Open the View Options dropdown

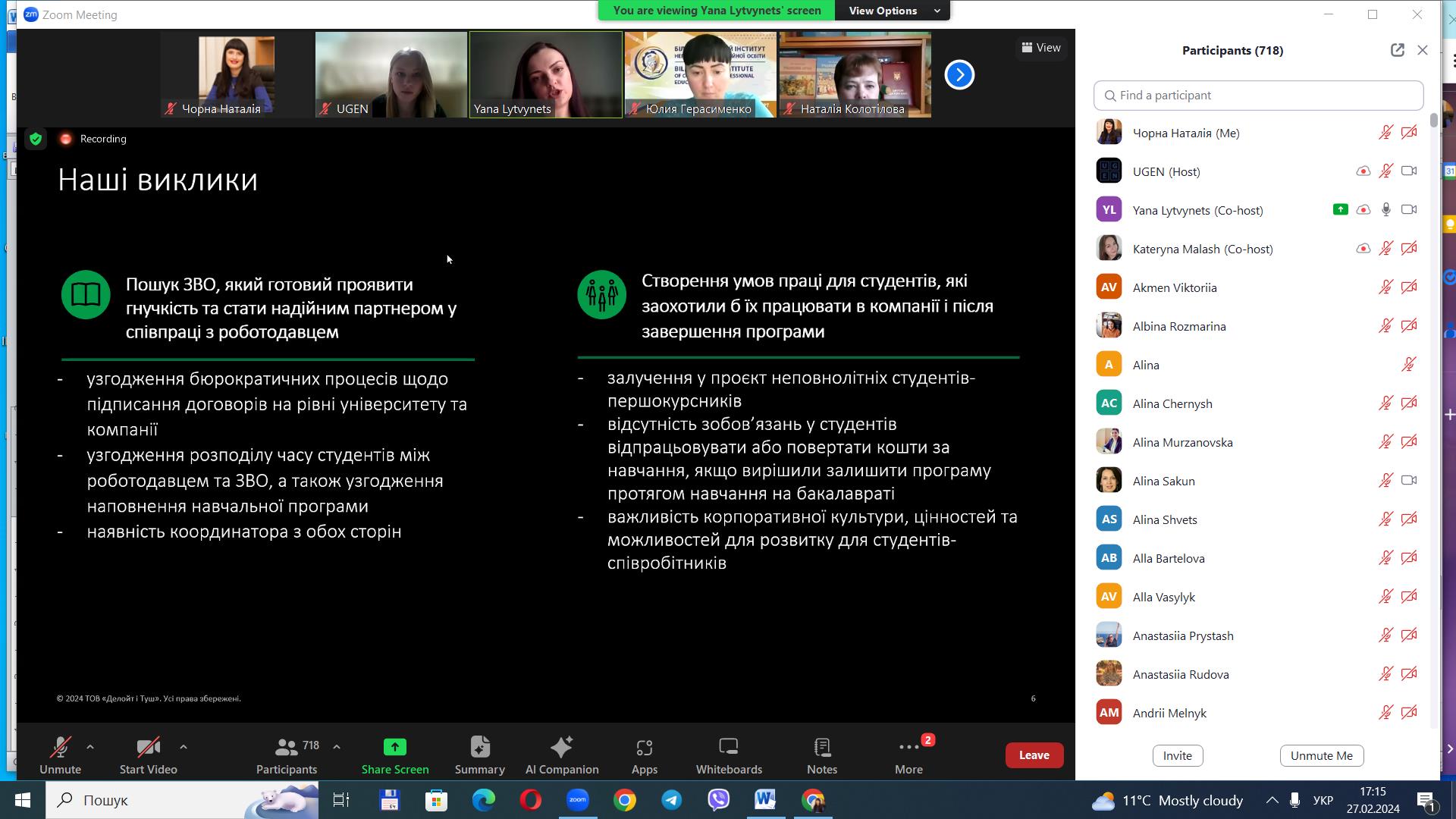point(893,11)
